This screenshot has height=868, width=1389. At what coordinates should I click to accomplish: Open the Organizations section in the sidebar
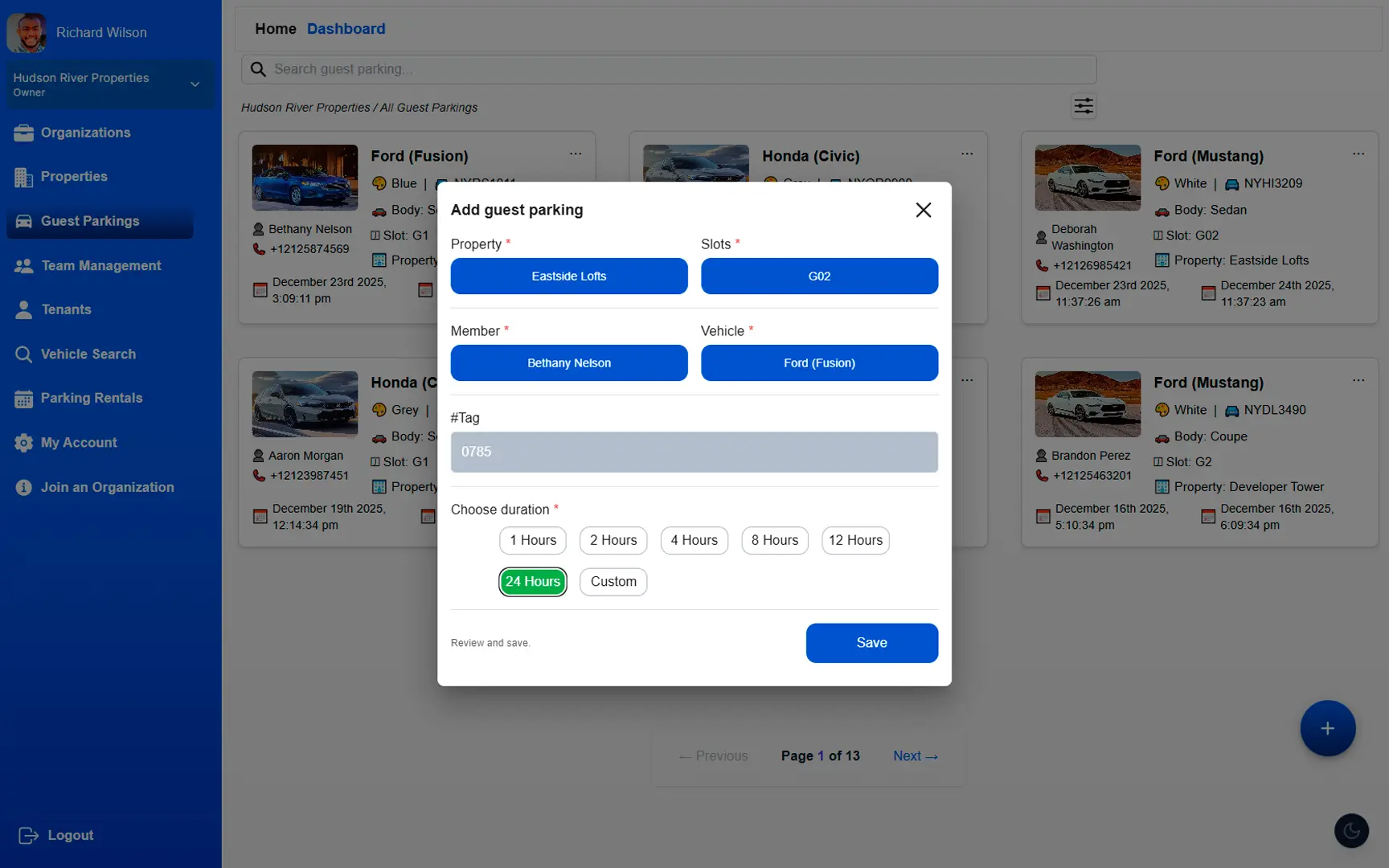[x=85, y=132]
